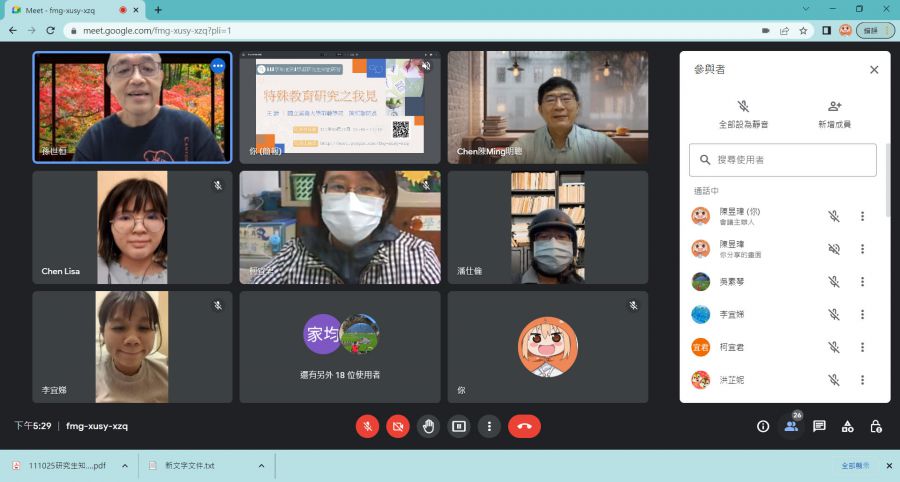Open more actions for 吳素琴

pos(862,282)
